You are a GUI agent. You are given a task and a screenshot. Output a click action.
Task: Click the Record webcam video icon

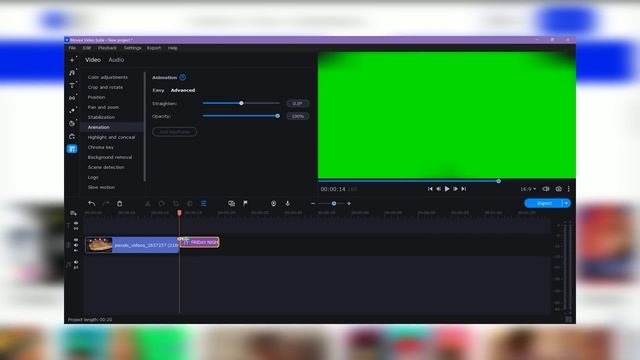273,203
